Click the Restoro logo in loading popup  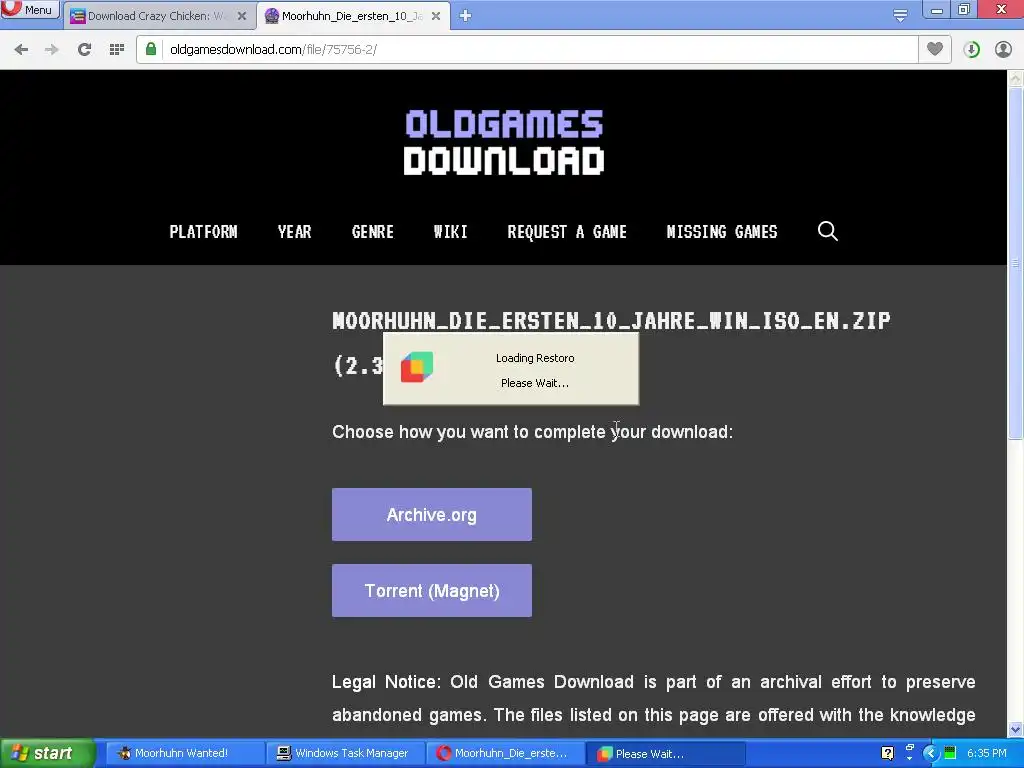point(417,367)
